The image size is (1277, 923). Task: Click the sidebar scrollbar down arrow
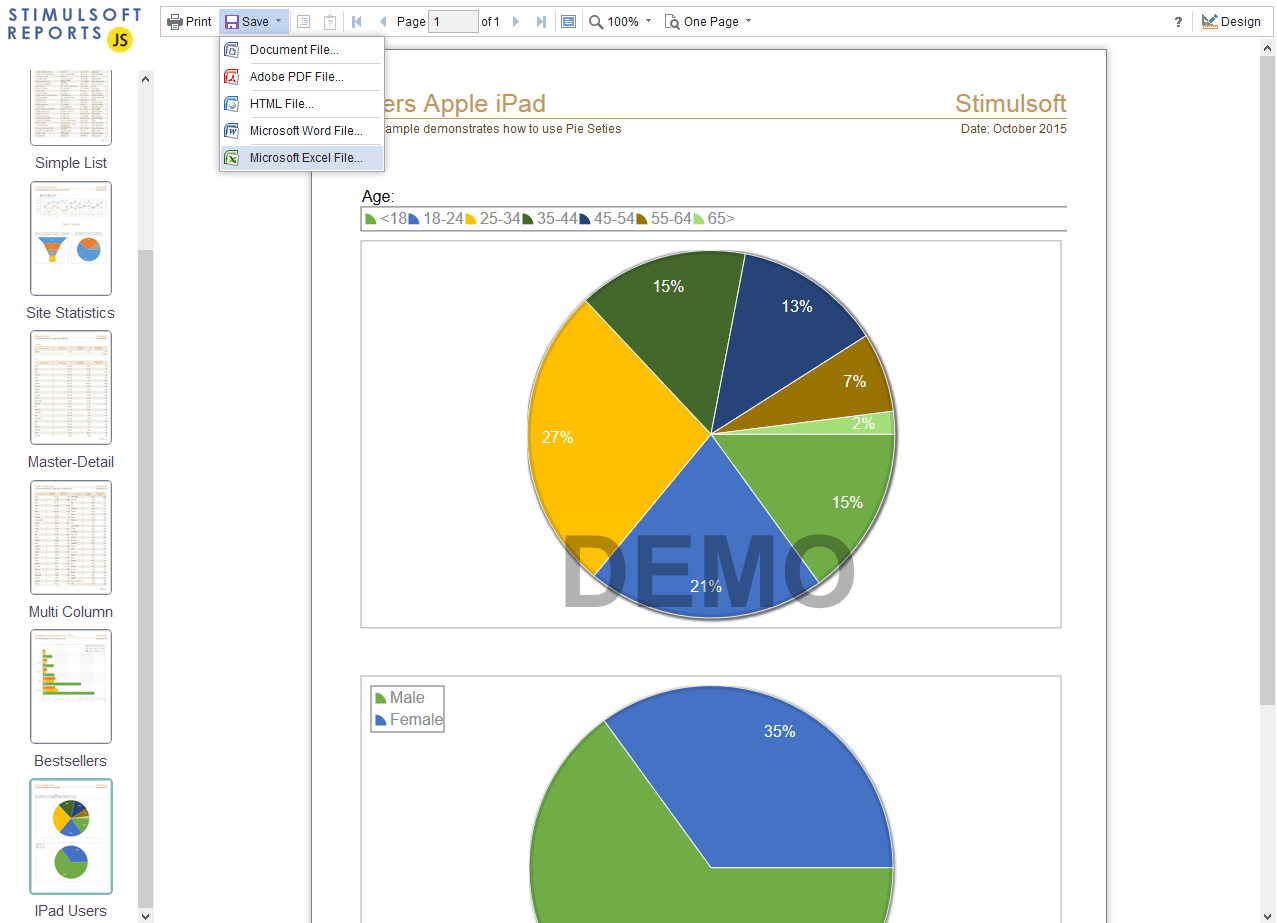(x=146, y=915)
